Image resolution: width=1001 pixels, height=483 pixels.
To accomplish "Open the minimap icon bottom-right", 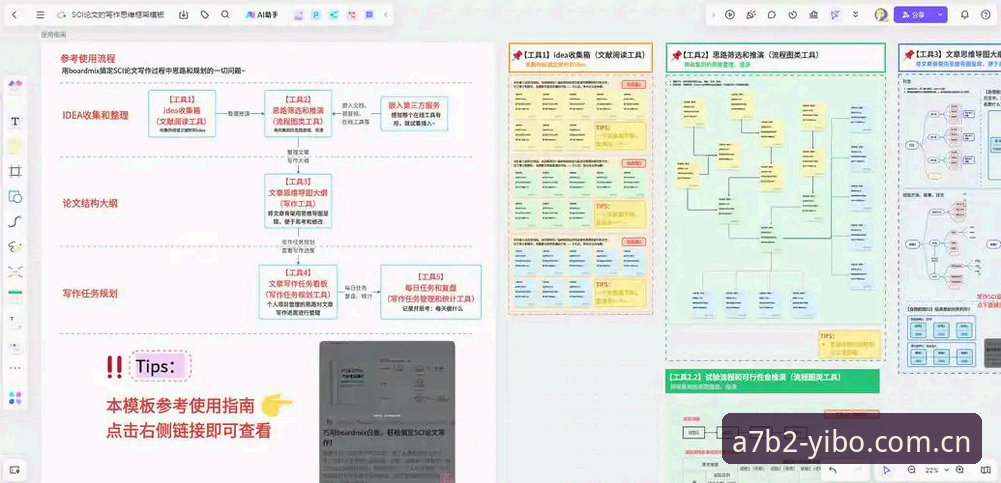I will click(x=985, y=470).
